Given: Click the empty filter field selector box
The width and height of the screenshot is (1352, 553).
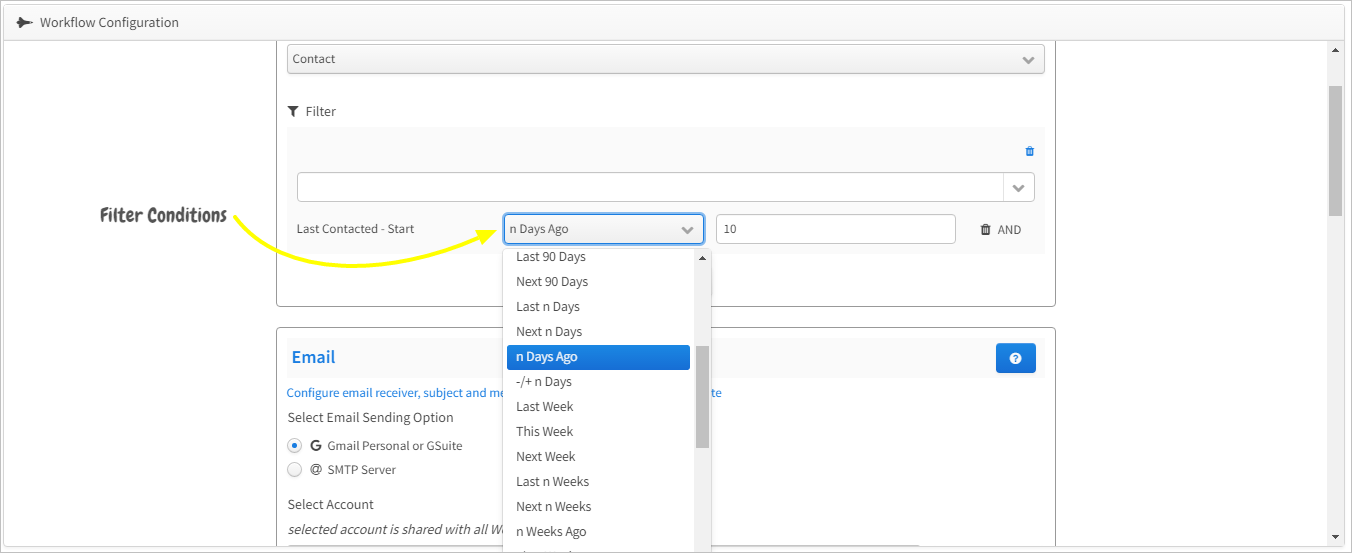Looking at the screenshot, I should [650, 187].
